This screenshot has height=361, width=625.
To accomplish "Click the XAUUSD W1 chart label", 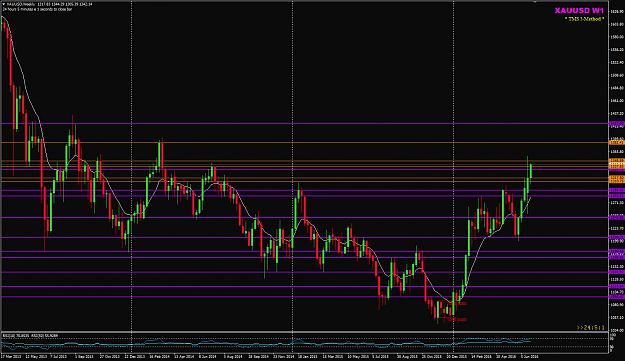I will (x=579, y=11).
